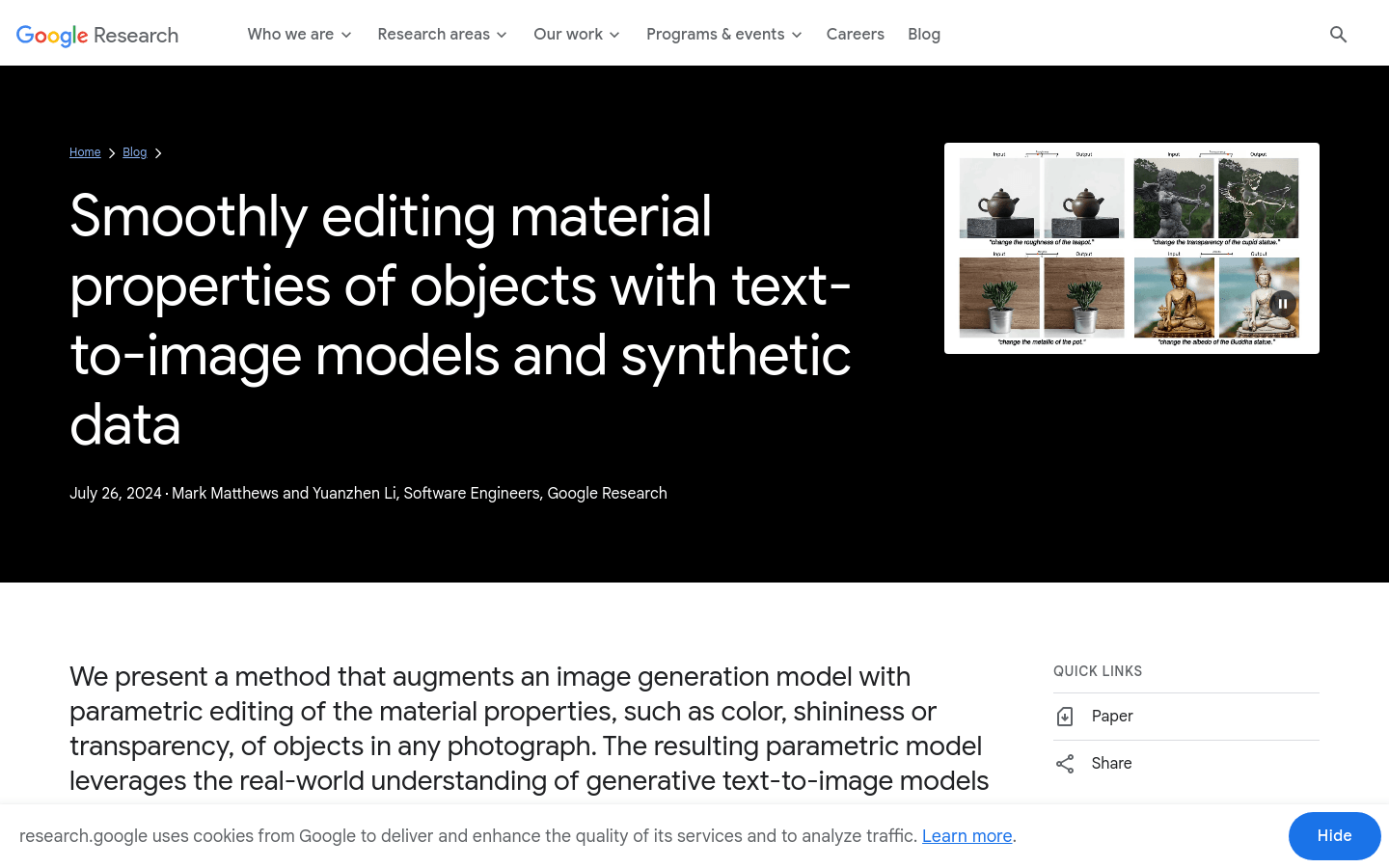
Task: Click the breadcrumb chevron after Home
Action: click(112, 153)
